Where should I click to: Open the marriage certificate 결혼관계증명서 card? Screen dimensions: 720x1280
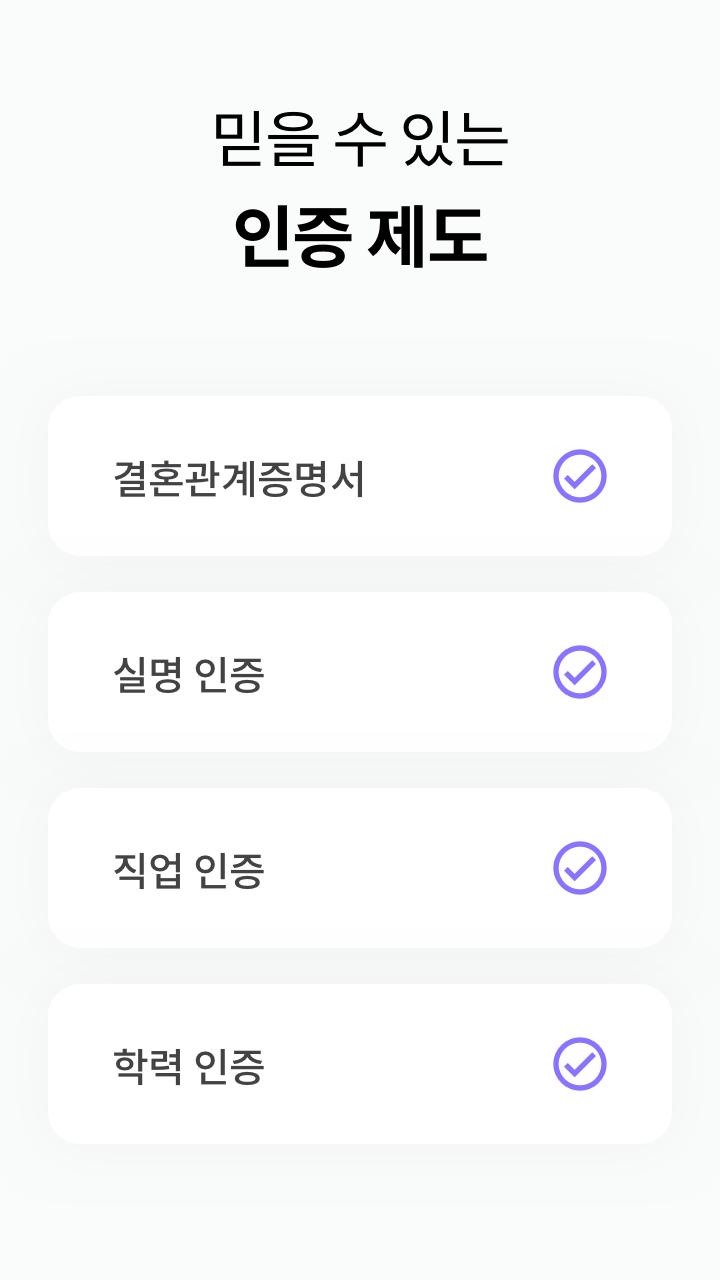(360, 476)
